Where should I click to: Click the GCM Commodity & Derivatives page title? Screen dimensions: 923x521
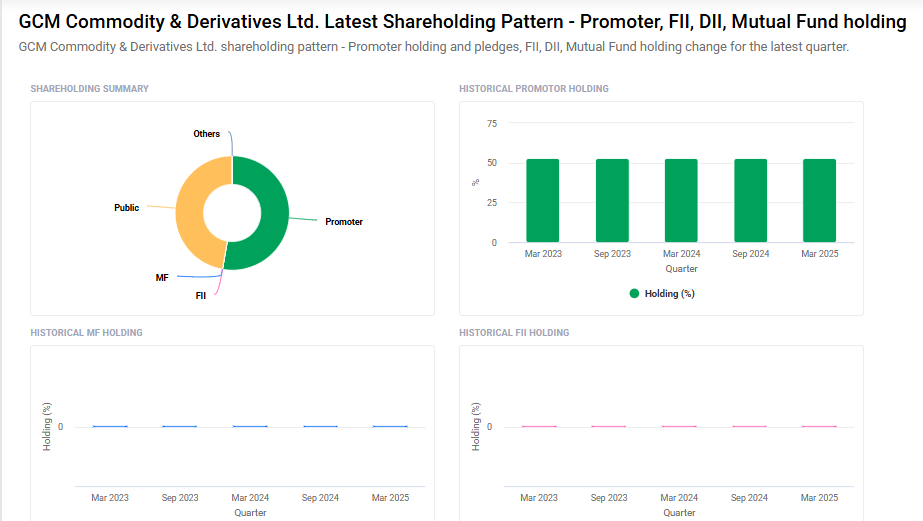pos(463,22)
